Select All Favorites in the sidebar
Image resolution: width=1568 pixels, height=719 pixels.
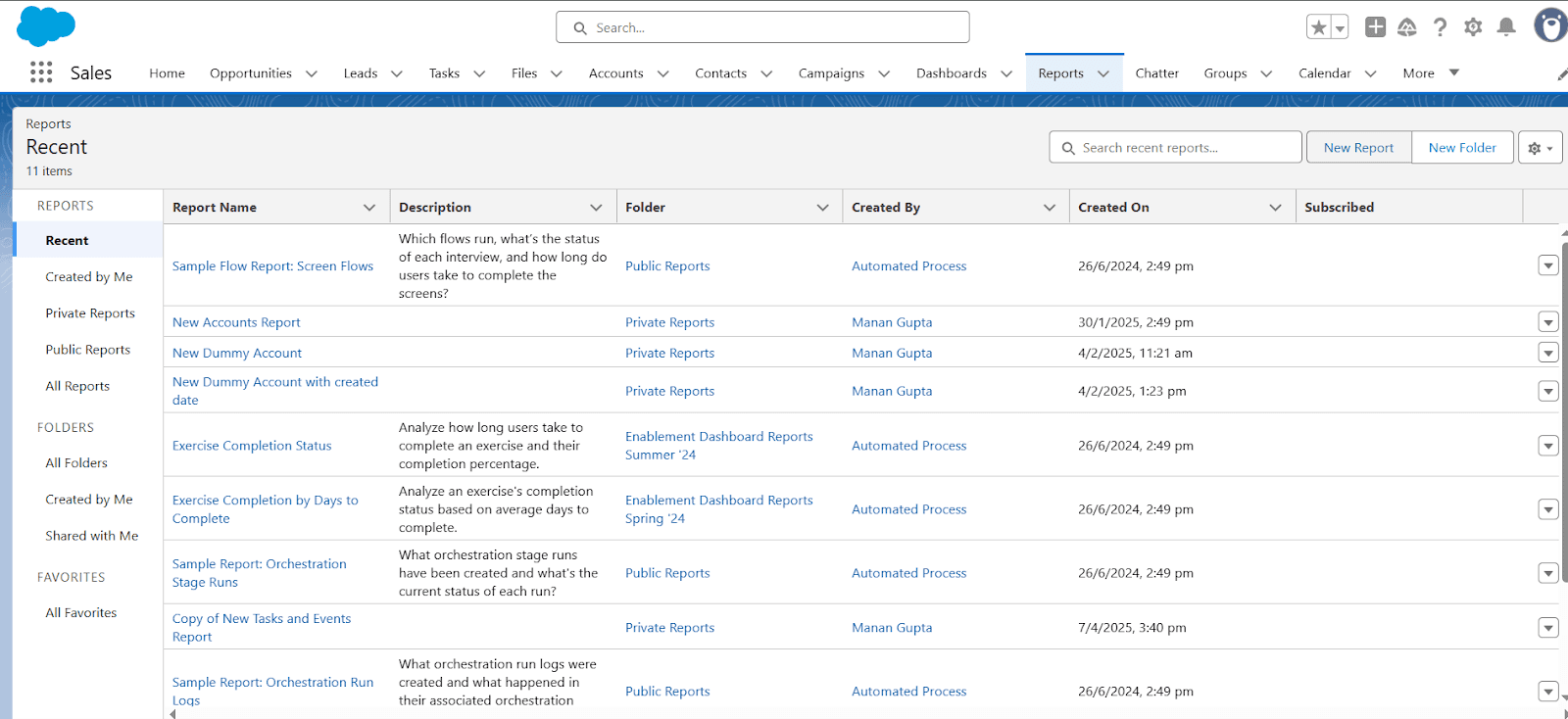click(80, 613)
